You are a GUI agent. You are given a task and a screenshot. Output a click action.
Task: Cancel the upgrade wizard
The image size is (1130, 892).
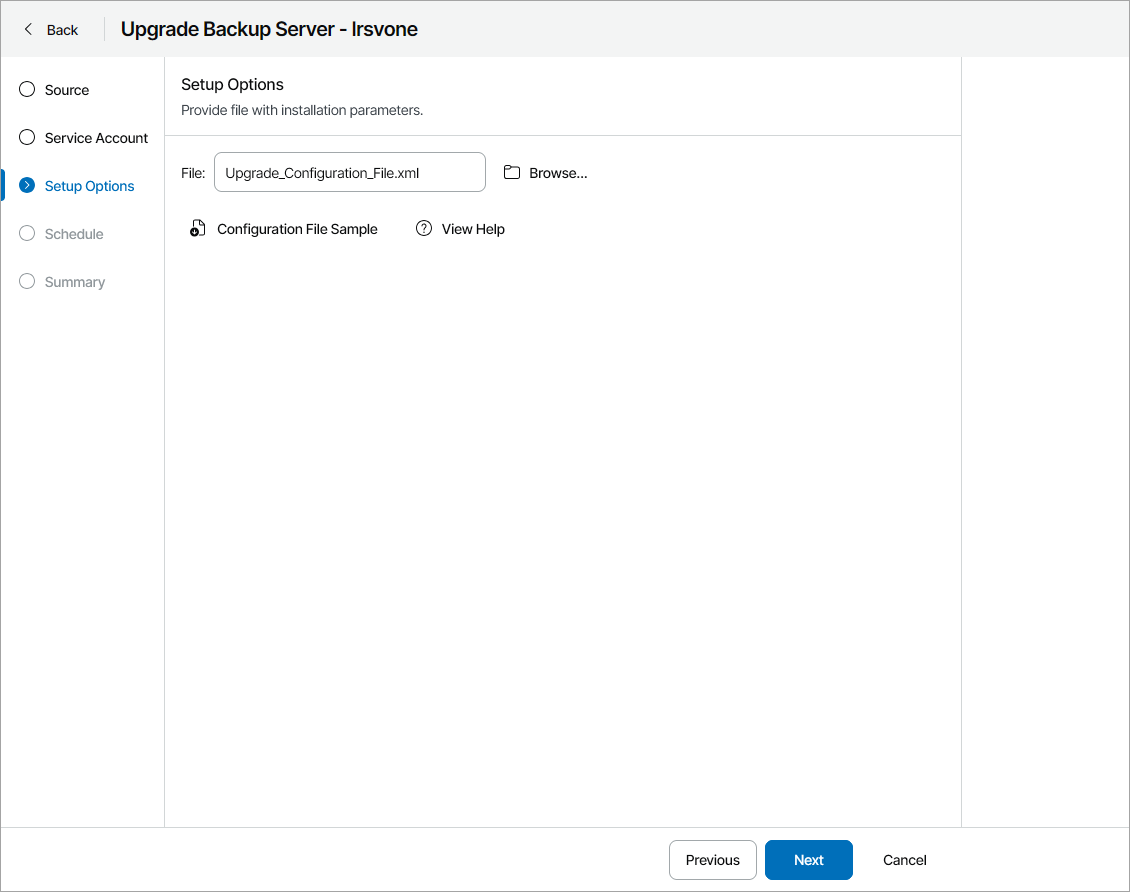point(904,860)
